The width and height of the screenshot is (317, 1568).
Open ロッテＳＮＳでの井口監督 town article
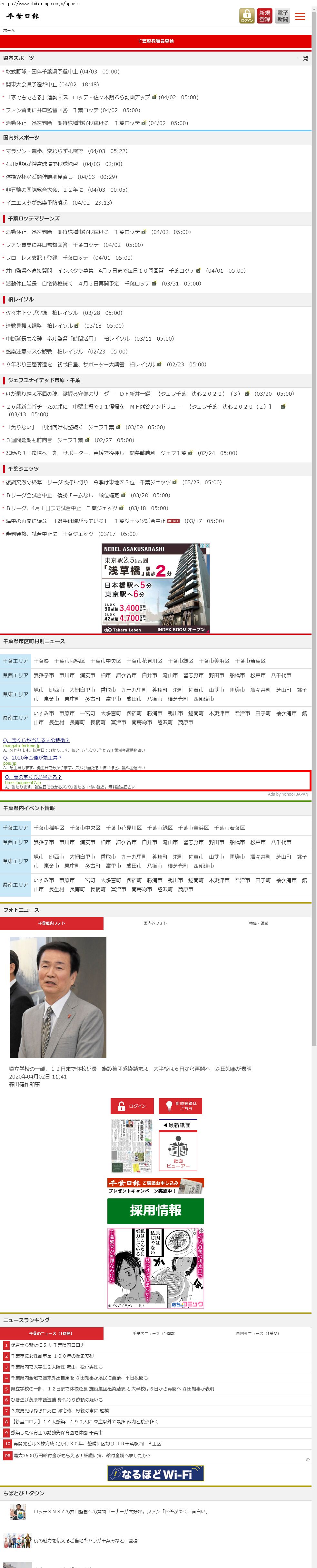121,1511
